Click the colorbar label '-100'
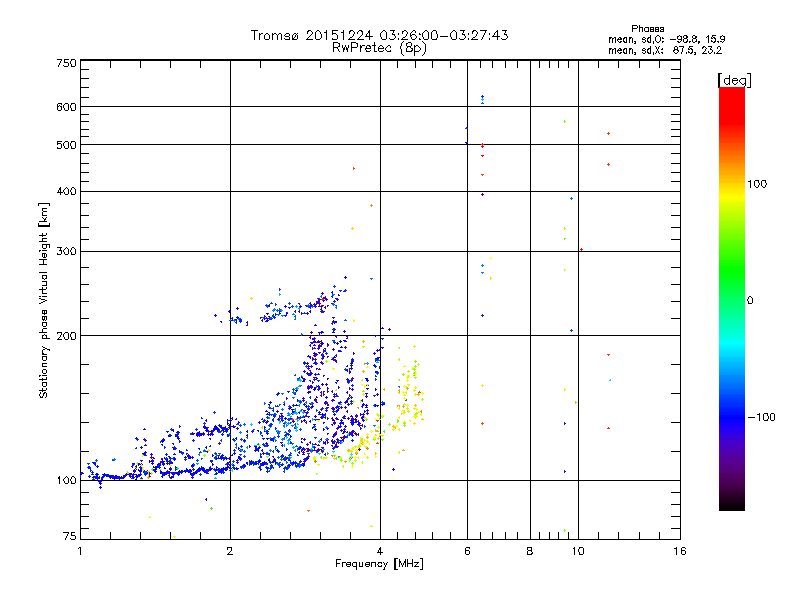800x600 pixels. [x=761, y=417]
